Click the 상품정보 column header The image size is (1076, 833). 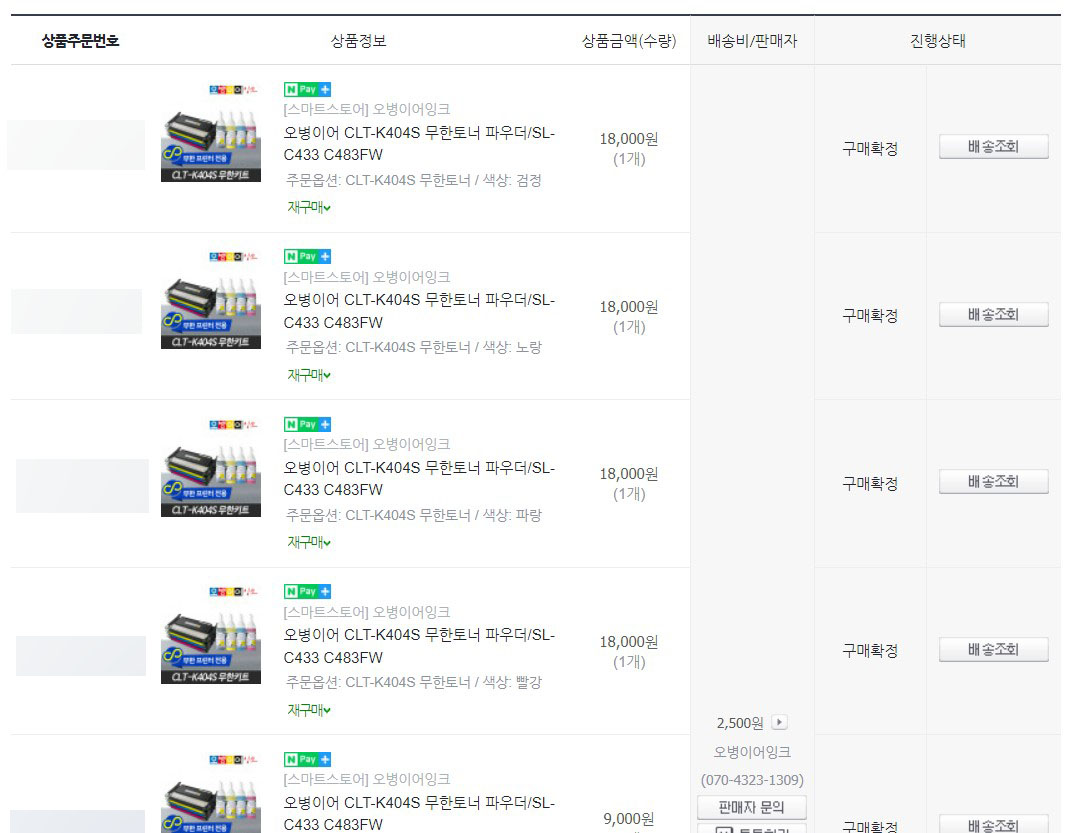(358, 40)
